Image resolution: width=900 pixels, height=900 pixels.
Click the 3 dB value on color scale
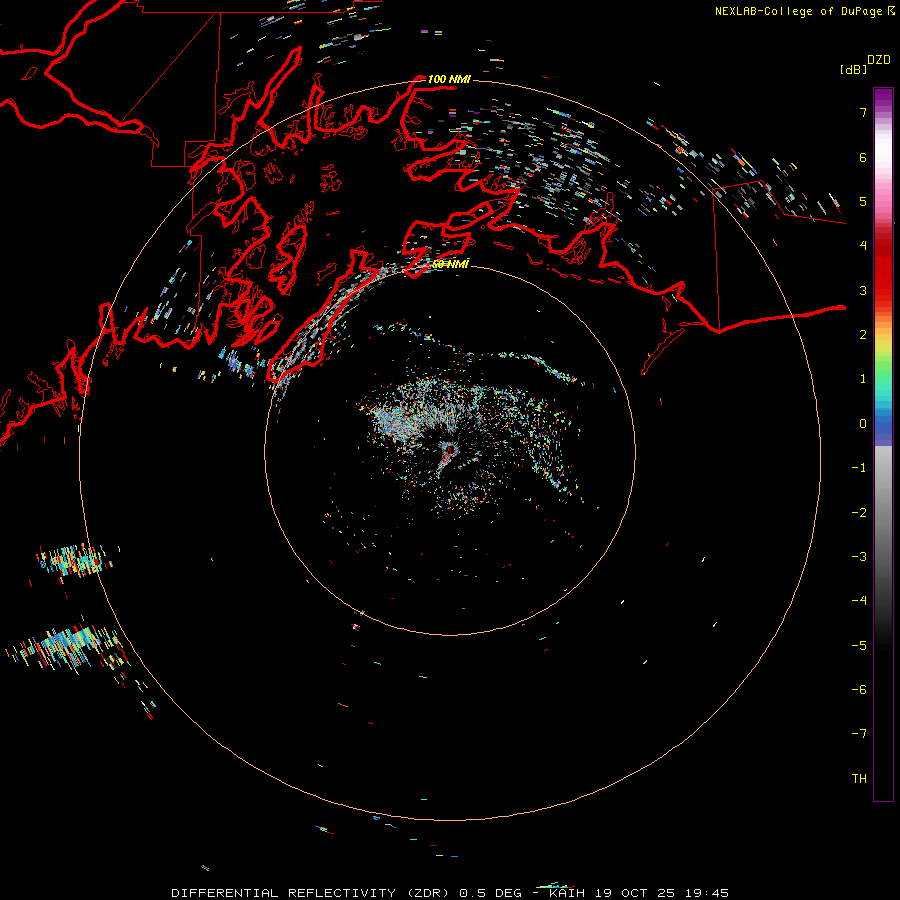pos(863,290)
